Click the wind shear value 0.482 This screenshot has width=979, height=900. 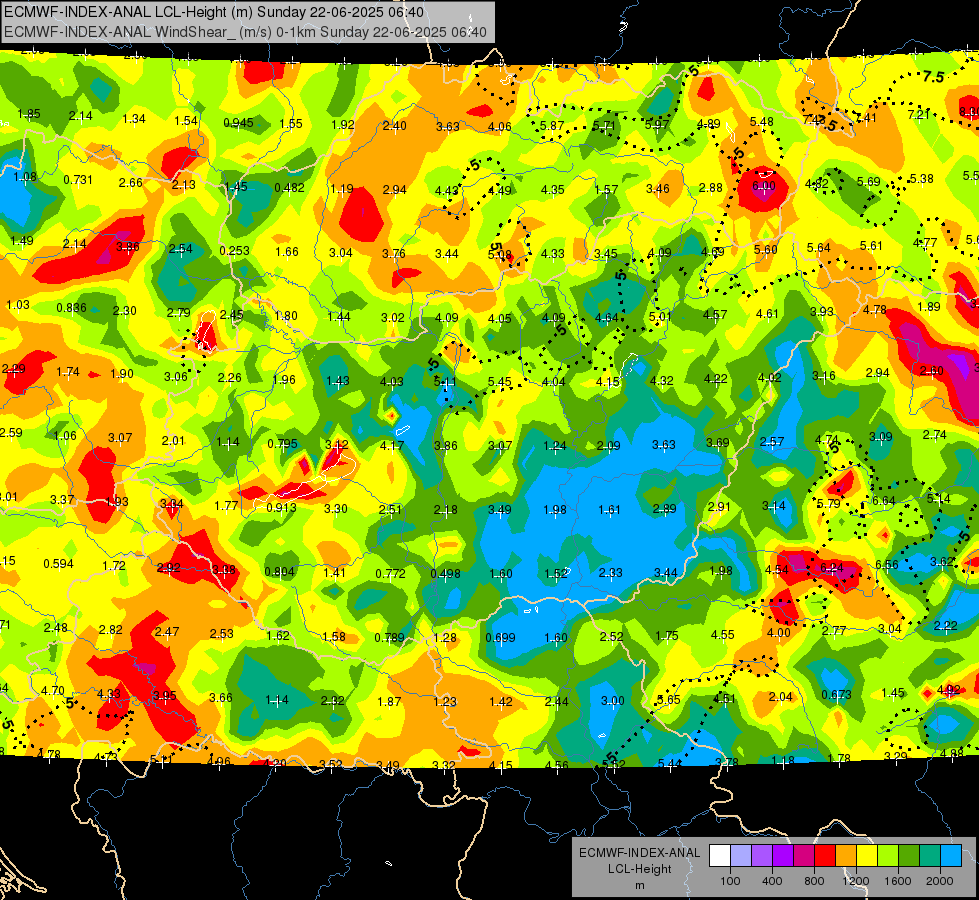(x=290, y=188)
